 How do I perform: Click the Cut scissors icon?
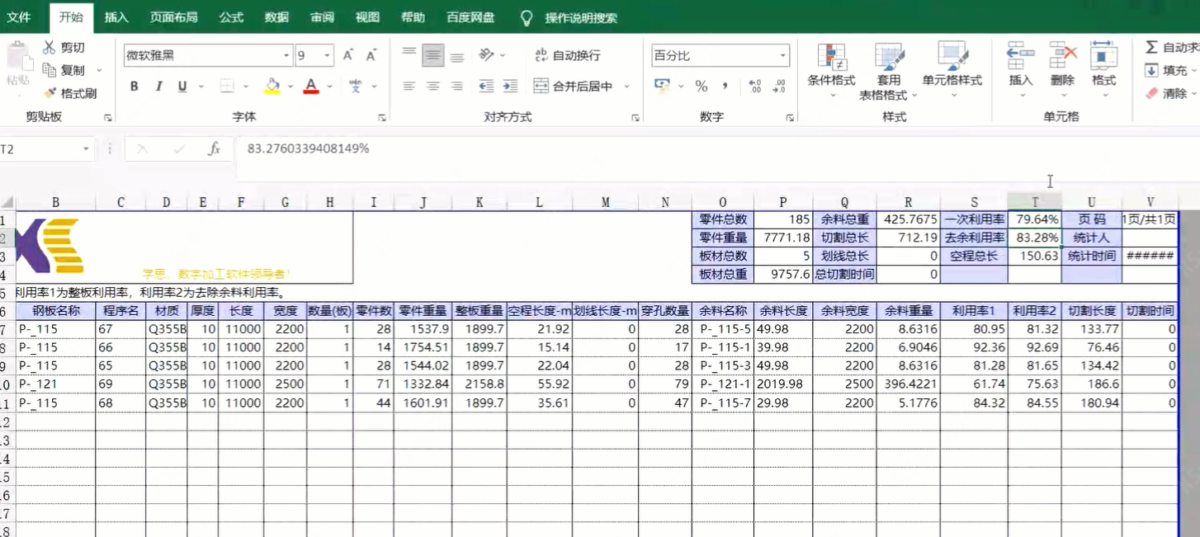pos(49,47)
